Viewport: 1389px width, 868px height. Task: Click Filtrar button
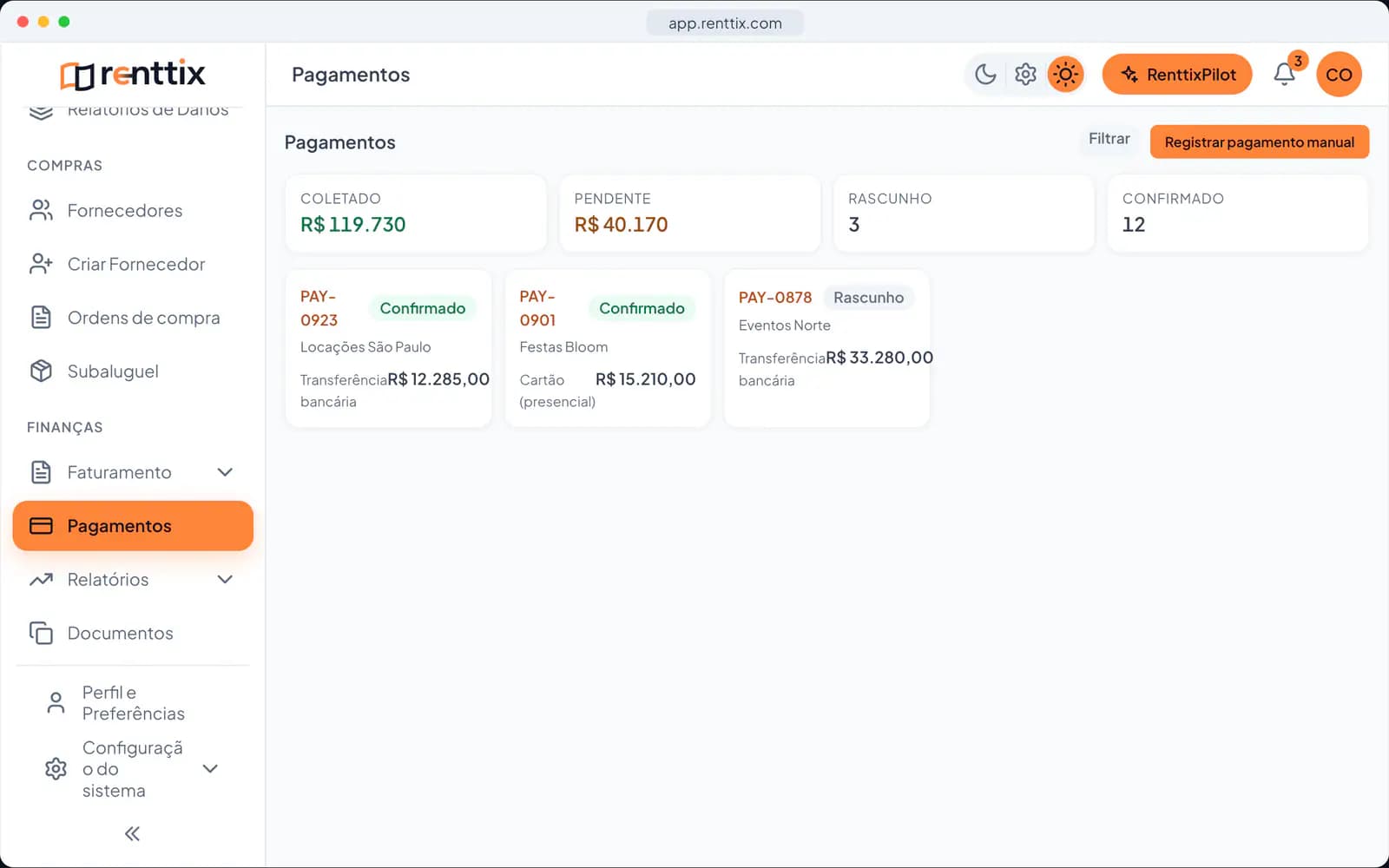point(1109,139)
